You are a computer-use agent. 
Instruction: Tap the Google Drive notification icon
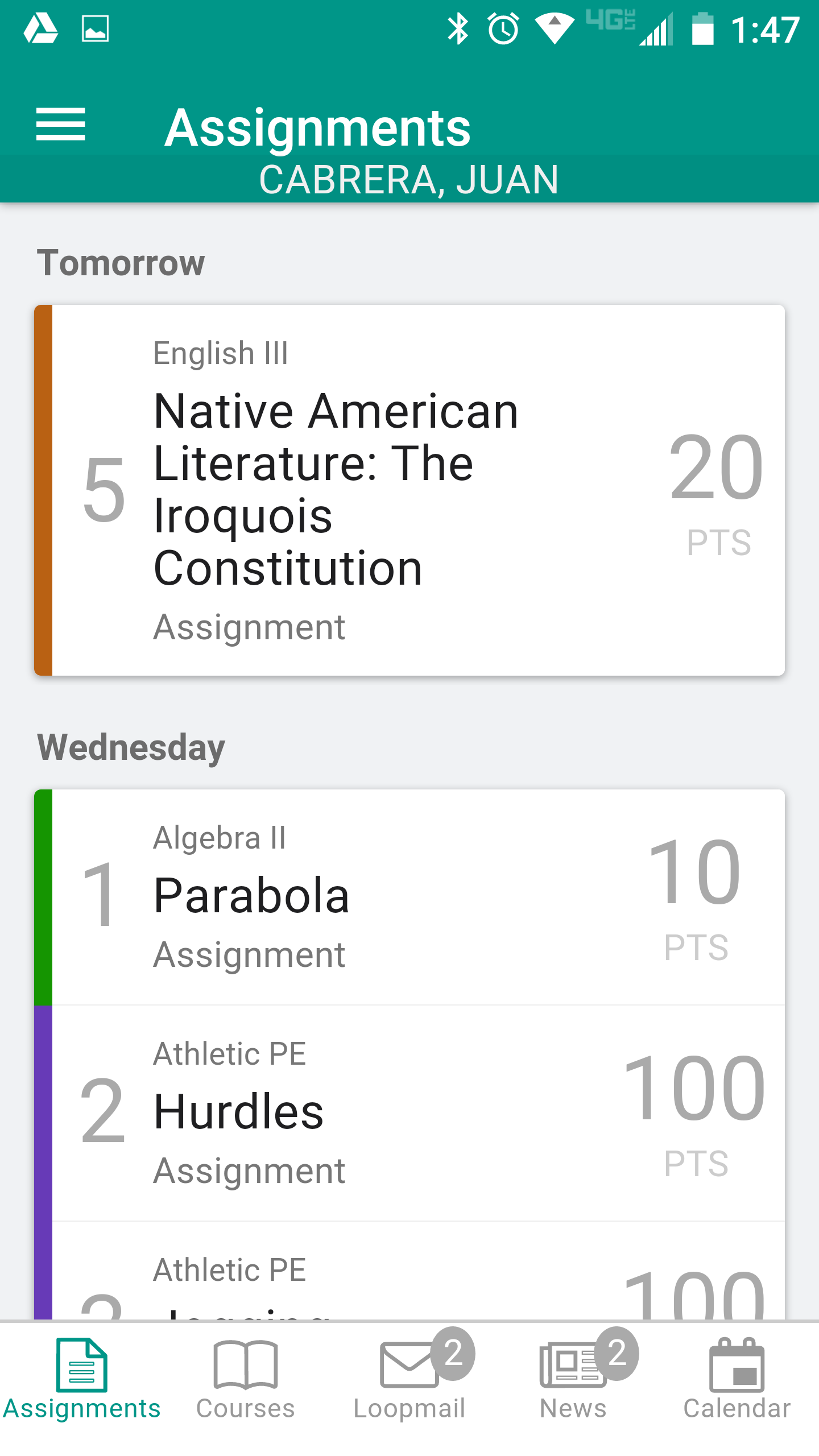pos(40,28)
